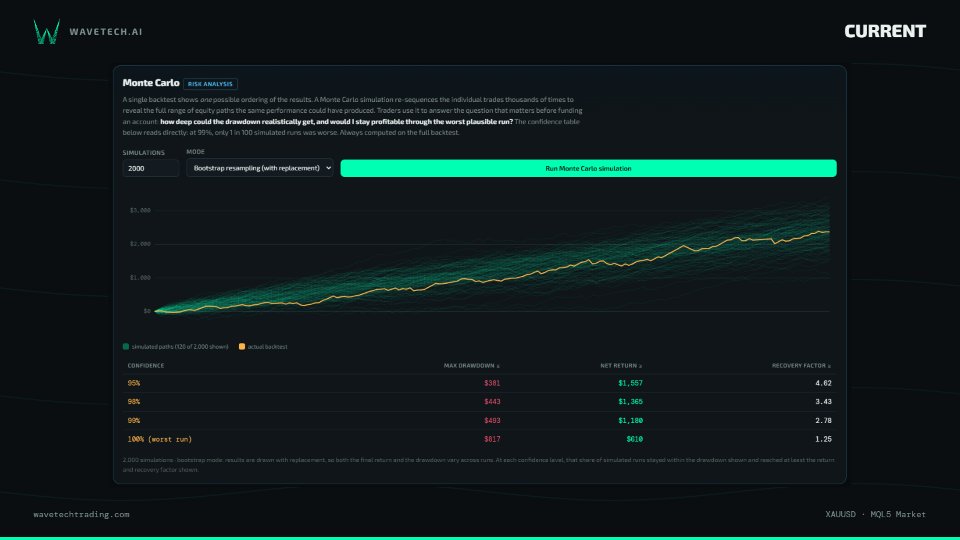Click the XAUUSD · MQL5 Market footer text

pyautogui.click(x=876, y=514)
